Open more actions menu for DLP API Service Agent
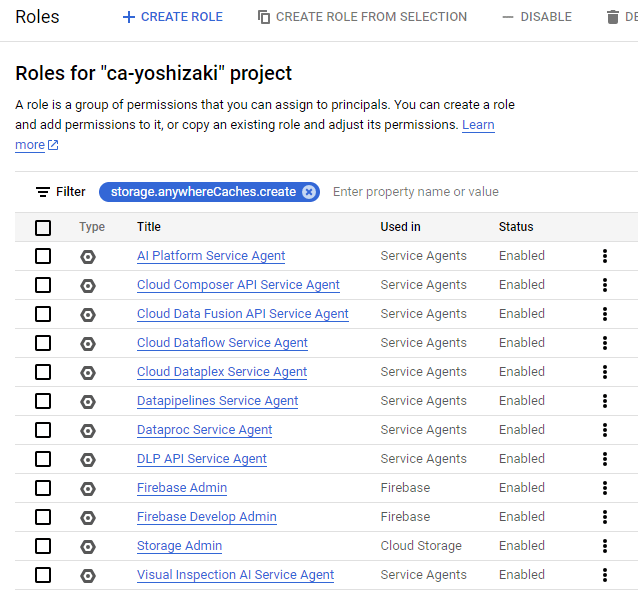 coord(605,459)
